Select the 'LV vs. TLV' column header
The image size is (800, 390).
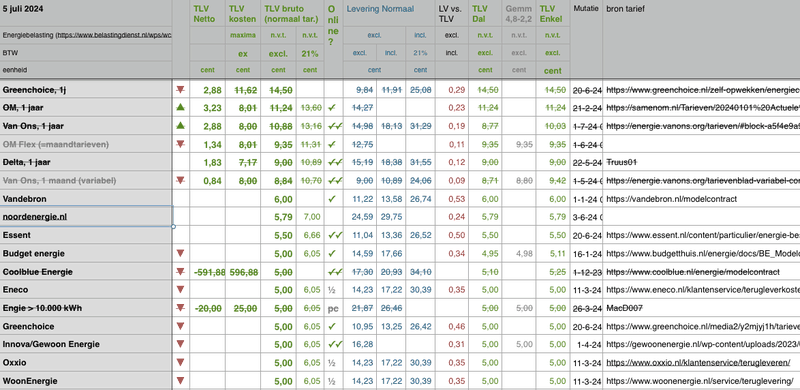pos(451,14)
